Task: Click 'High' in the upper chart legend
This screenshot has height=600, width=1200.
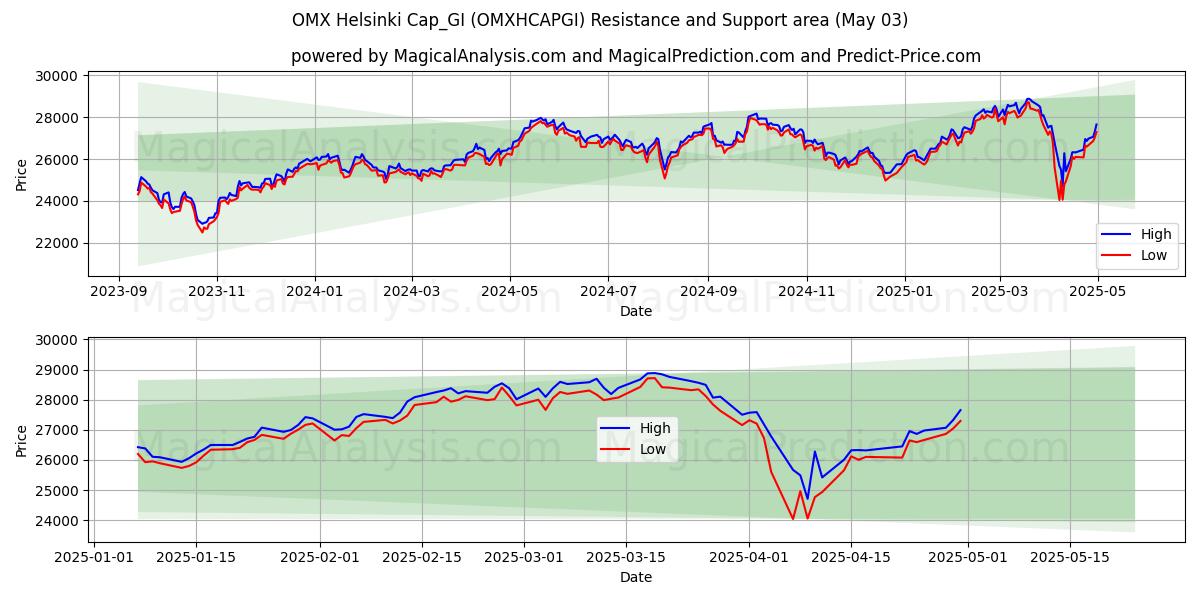Action: pos(1156,234)
